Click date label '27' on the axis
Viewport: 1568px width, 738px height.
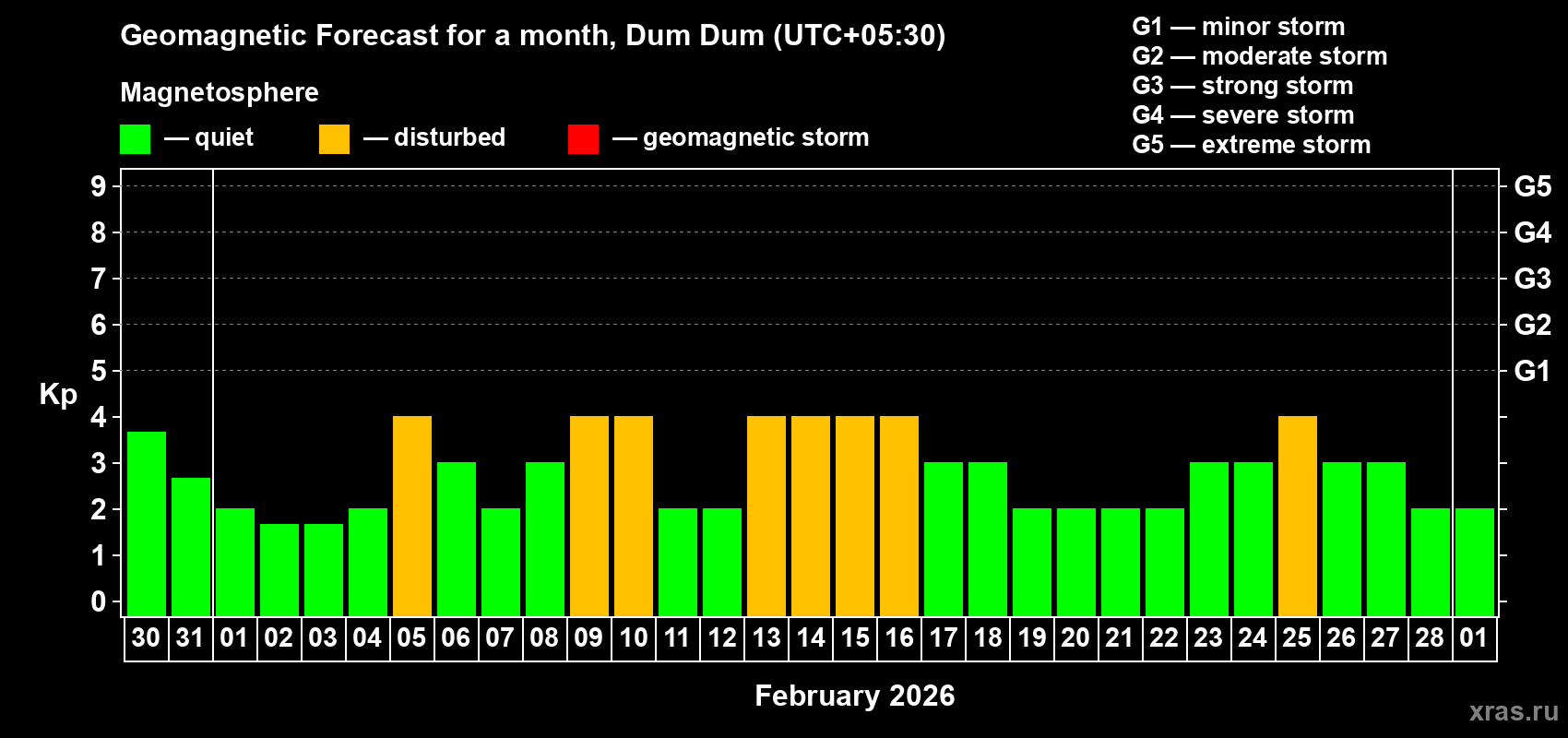(x=1385, y=638)
